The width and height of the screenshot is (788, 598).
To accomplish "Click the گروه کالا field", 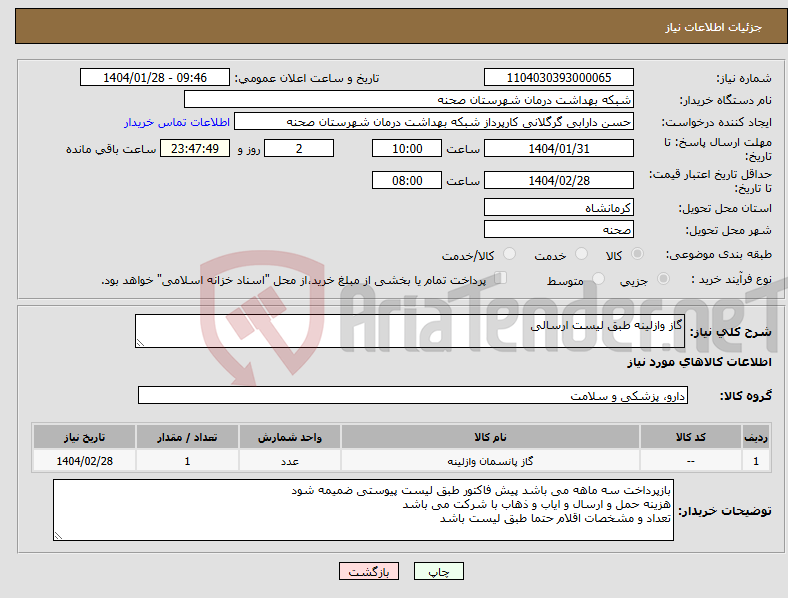I will pos(413,395).
